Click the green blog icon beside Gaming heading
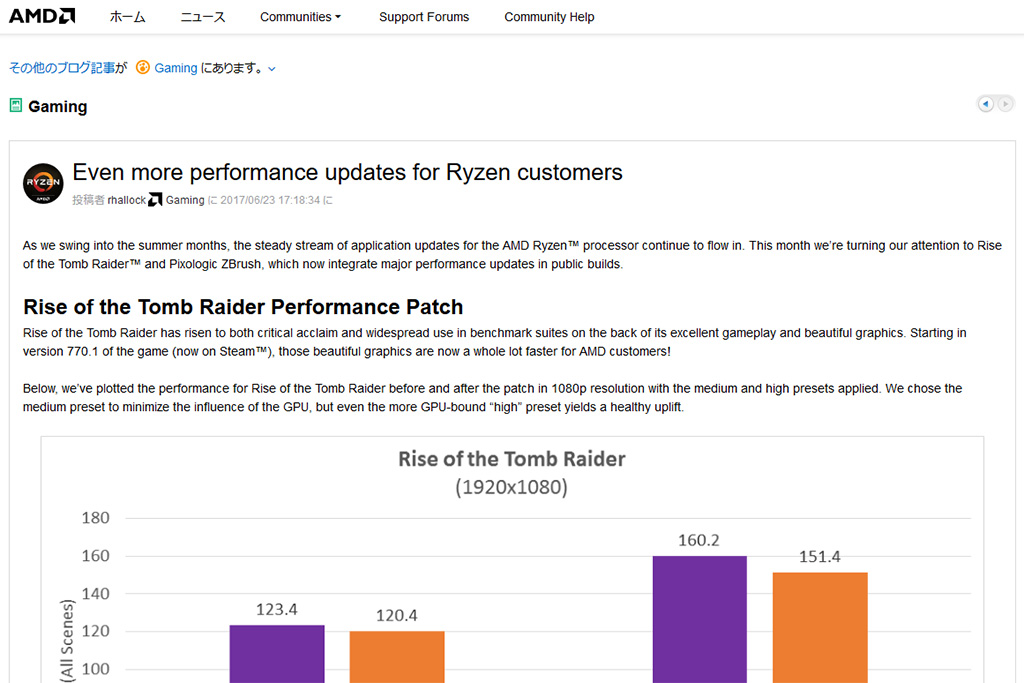The image size is (1024, 683). (15, 105)
